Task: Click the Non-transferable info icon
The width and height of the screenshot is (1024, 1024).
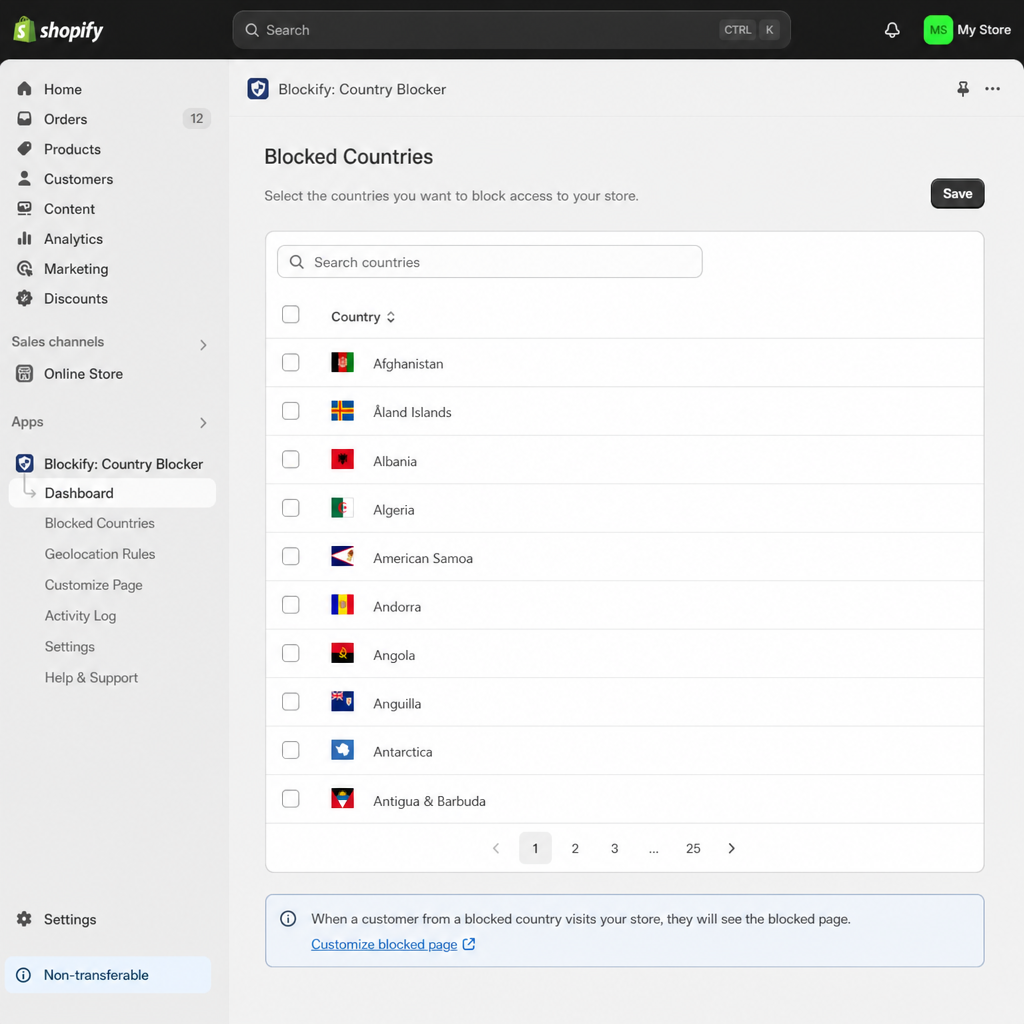Action: pyautogui.click(x=24, y=975)
